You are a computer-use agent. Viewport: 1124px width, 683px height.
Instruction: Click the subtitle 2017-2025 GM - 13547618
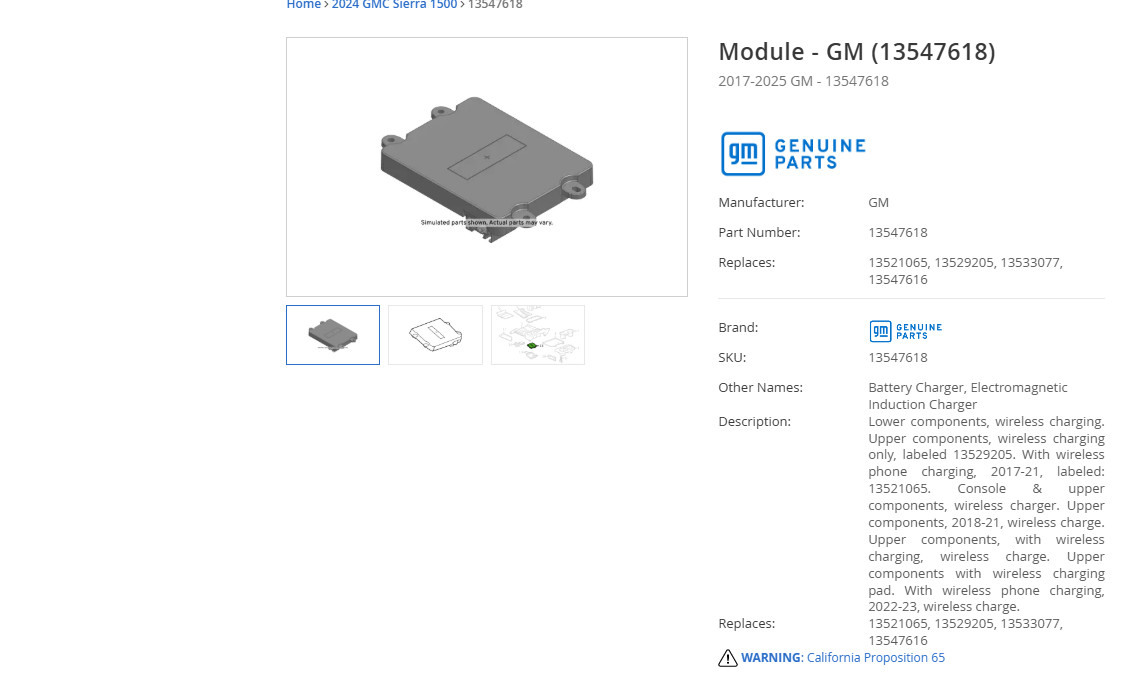[x=804, y=81]
